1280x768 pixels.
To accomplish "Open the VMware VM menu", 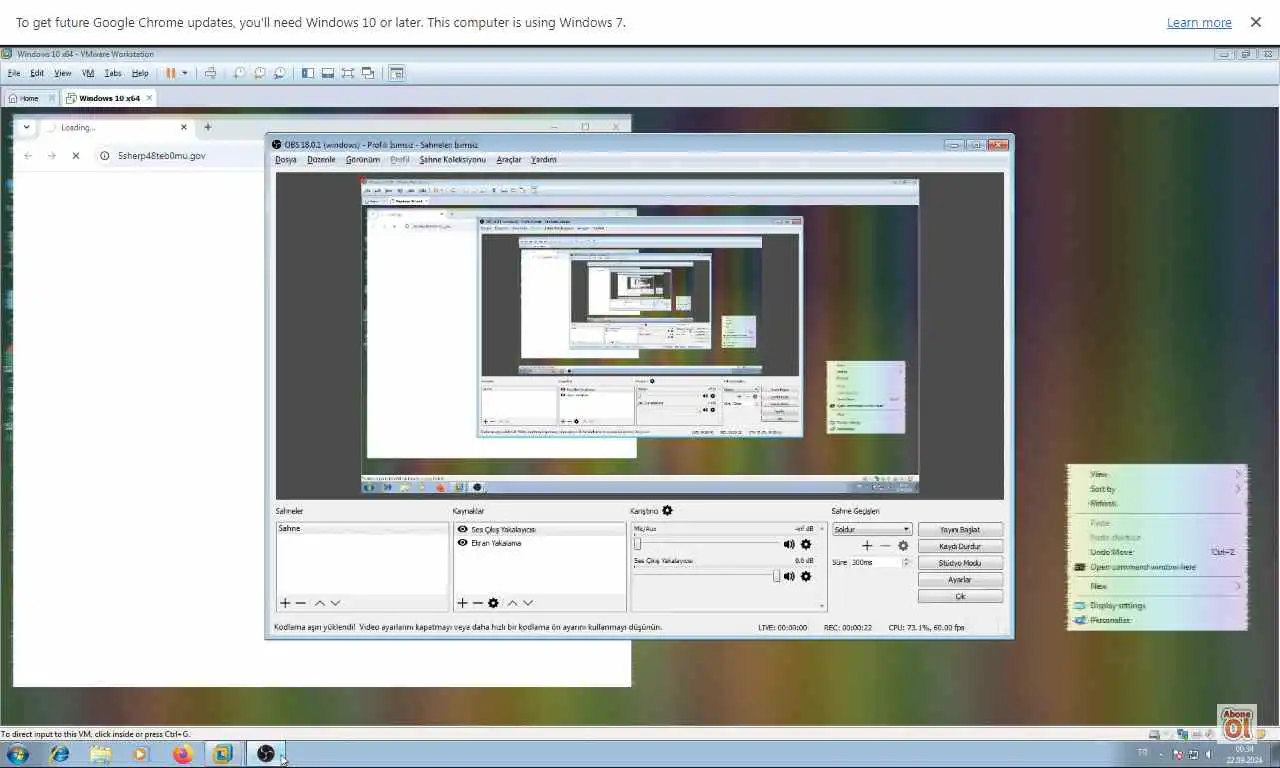I will (88, 73).
